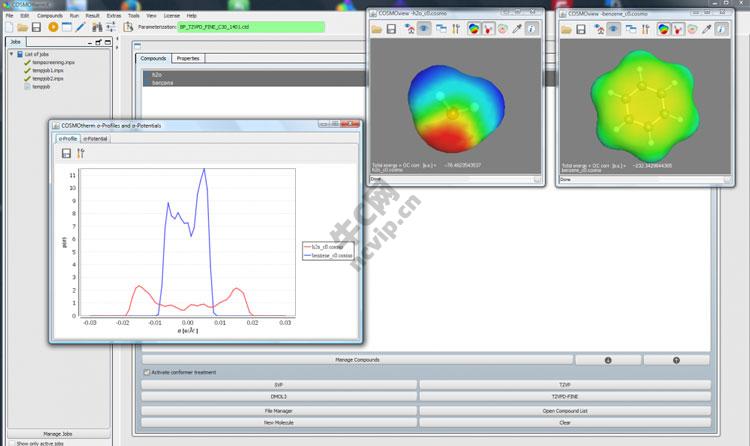Click the Manage Jobs button
The height and width of the screenshot is (446, 750).
58,434
